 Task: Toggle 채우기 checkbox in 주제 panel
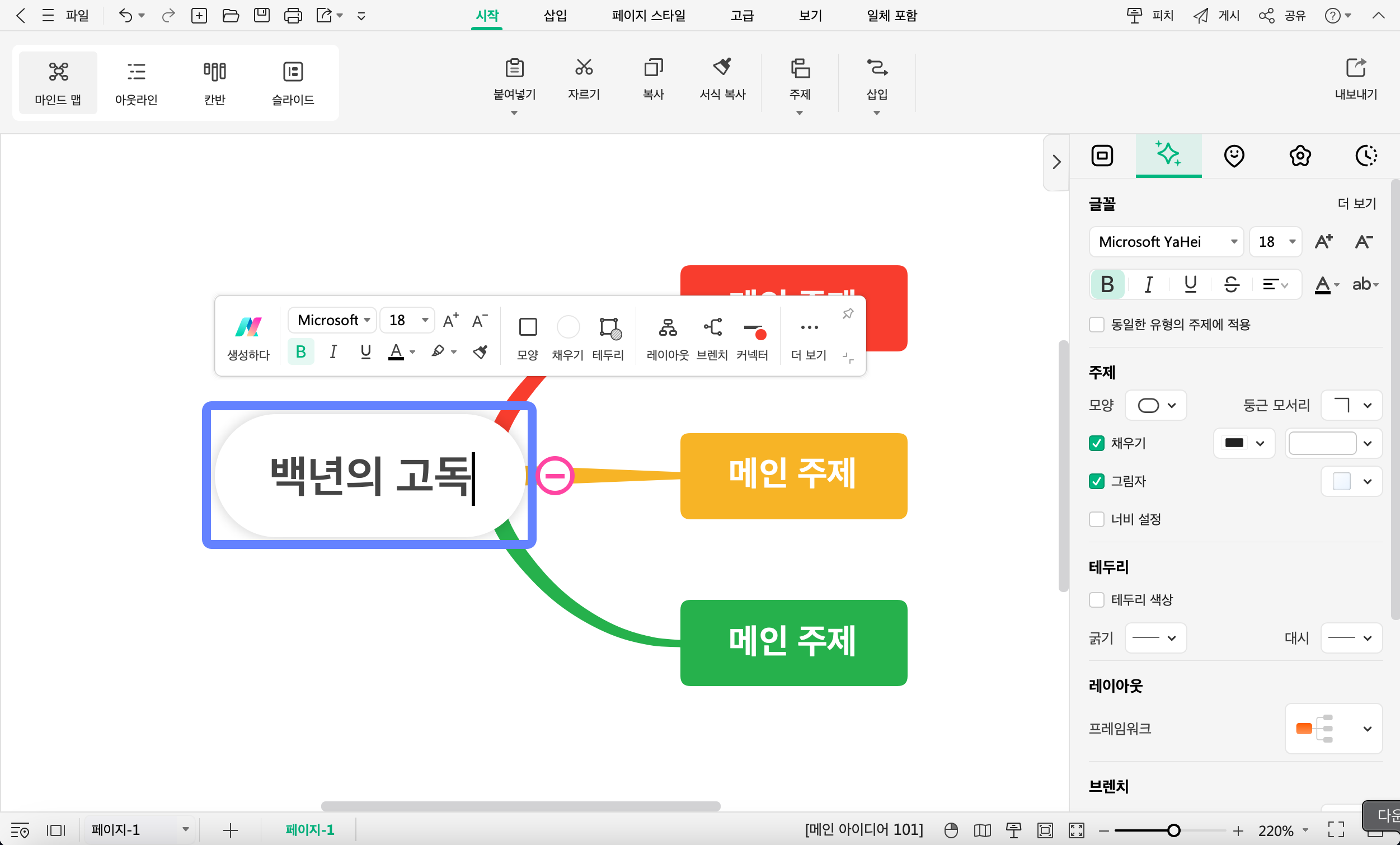pos(1097,443)
